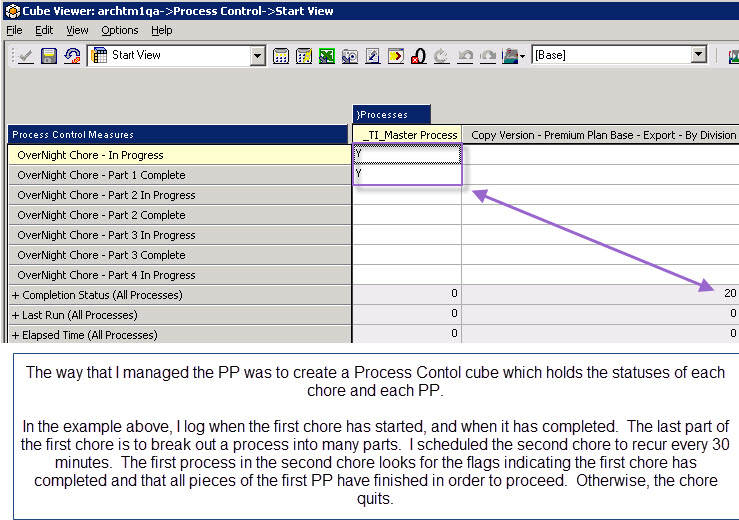Click Last Run 0 under _TI_Master Process
The image size is (739, 520).
click(x=407, y=314)
